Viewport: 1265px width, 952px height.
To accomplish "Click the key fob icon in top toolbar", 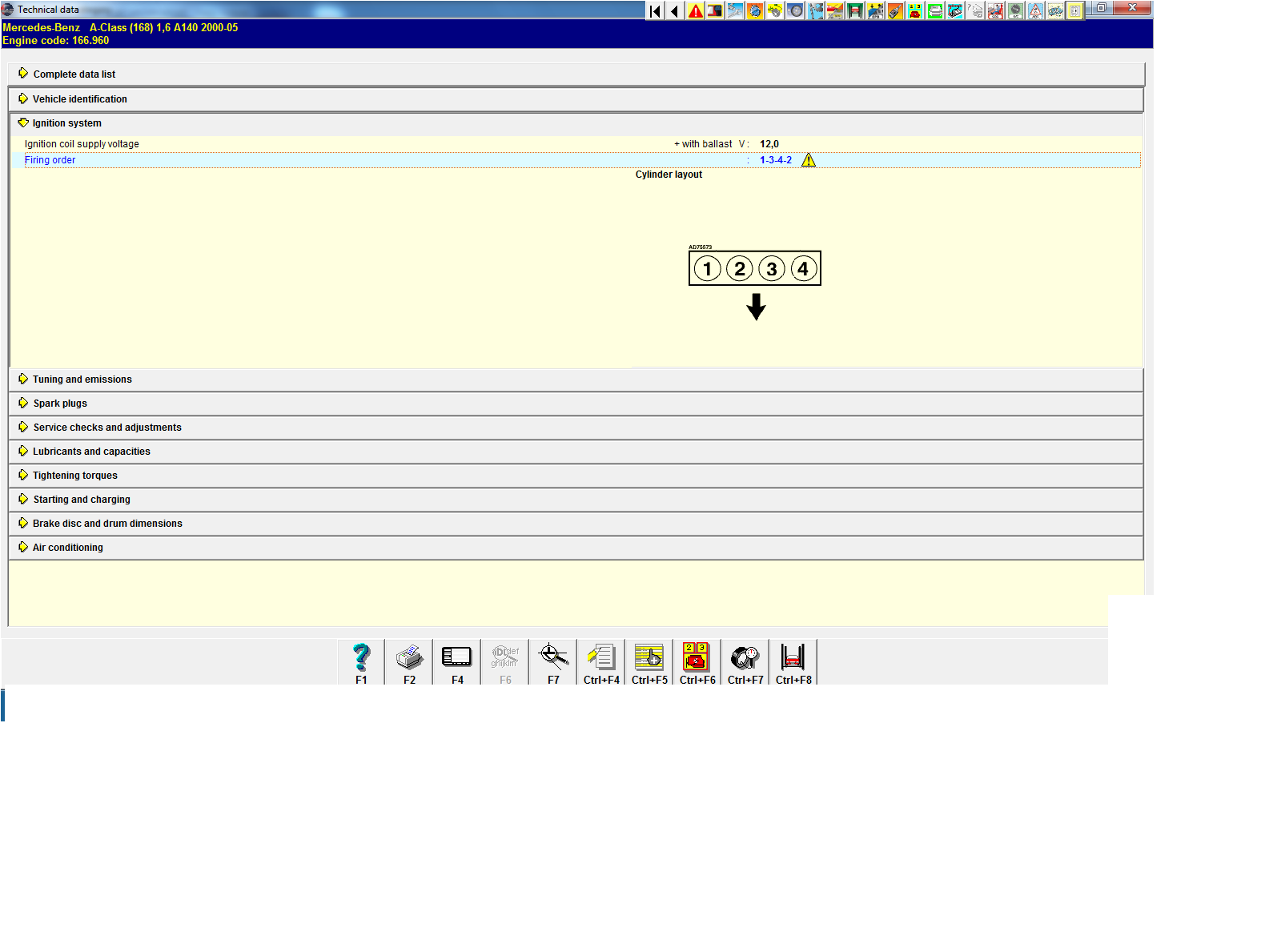I will (895, 10).
